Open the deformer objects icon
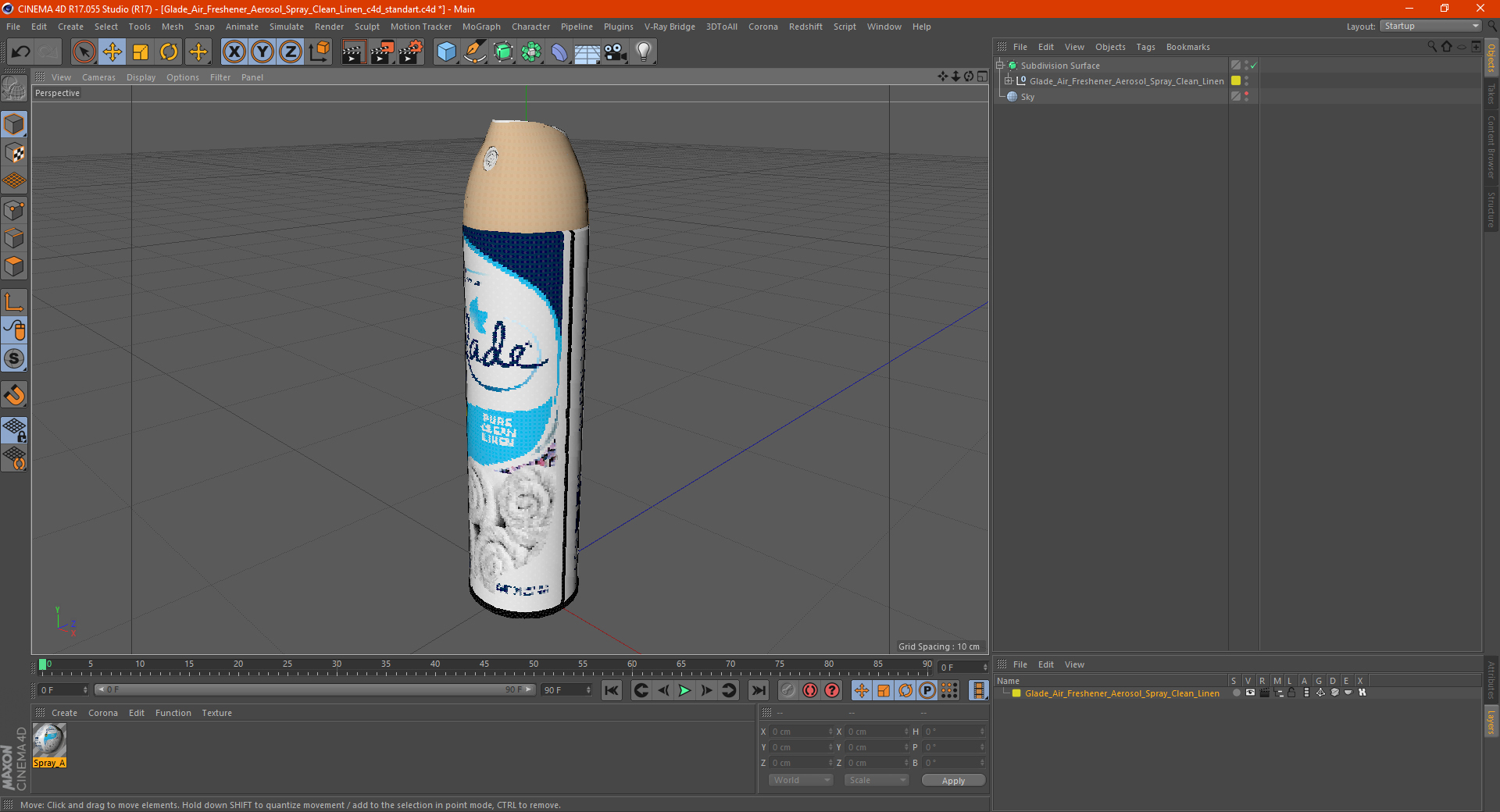The image size is (1500, 812). tap(559, 52)
